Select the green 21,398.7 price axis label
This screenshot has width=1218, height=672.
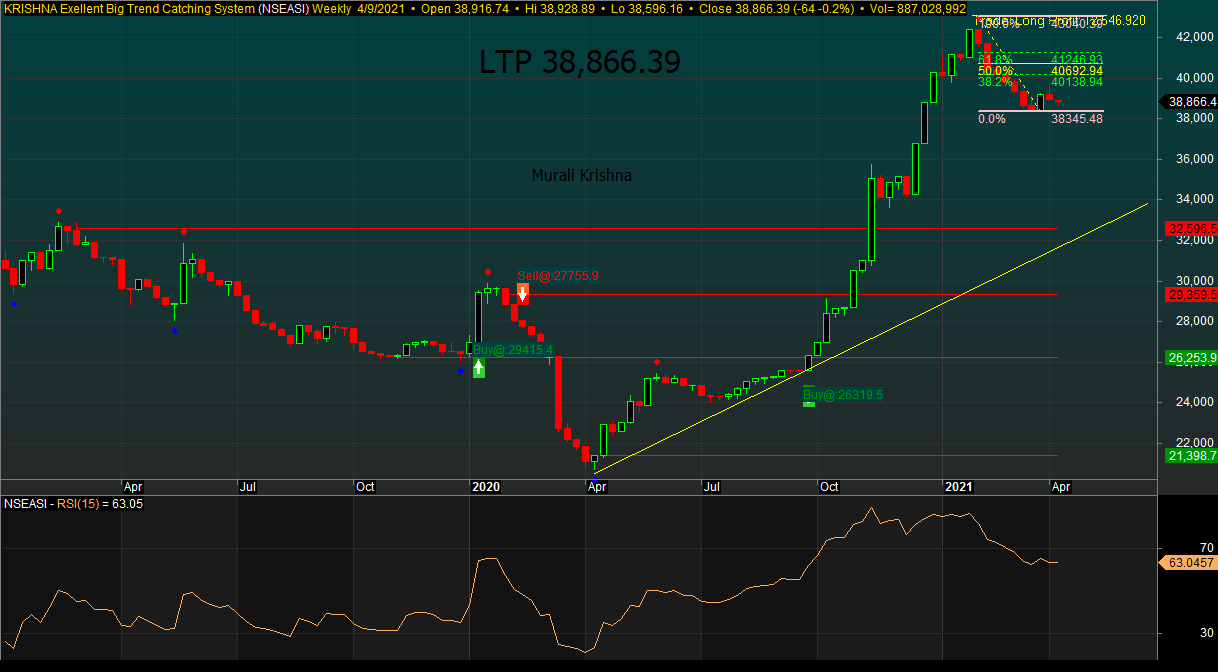(1191, 456)
